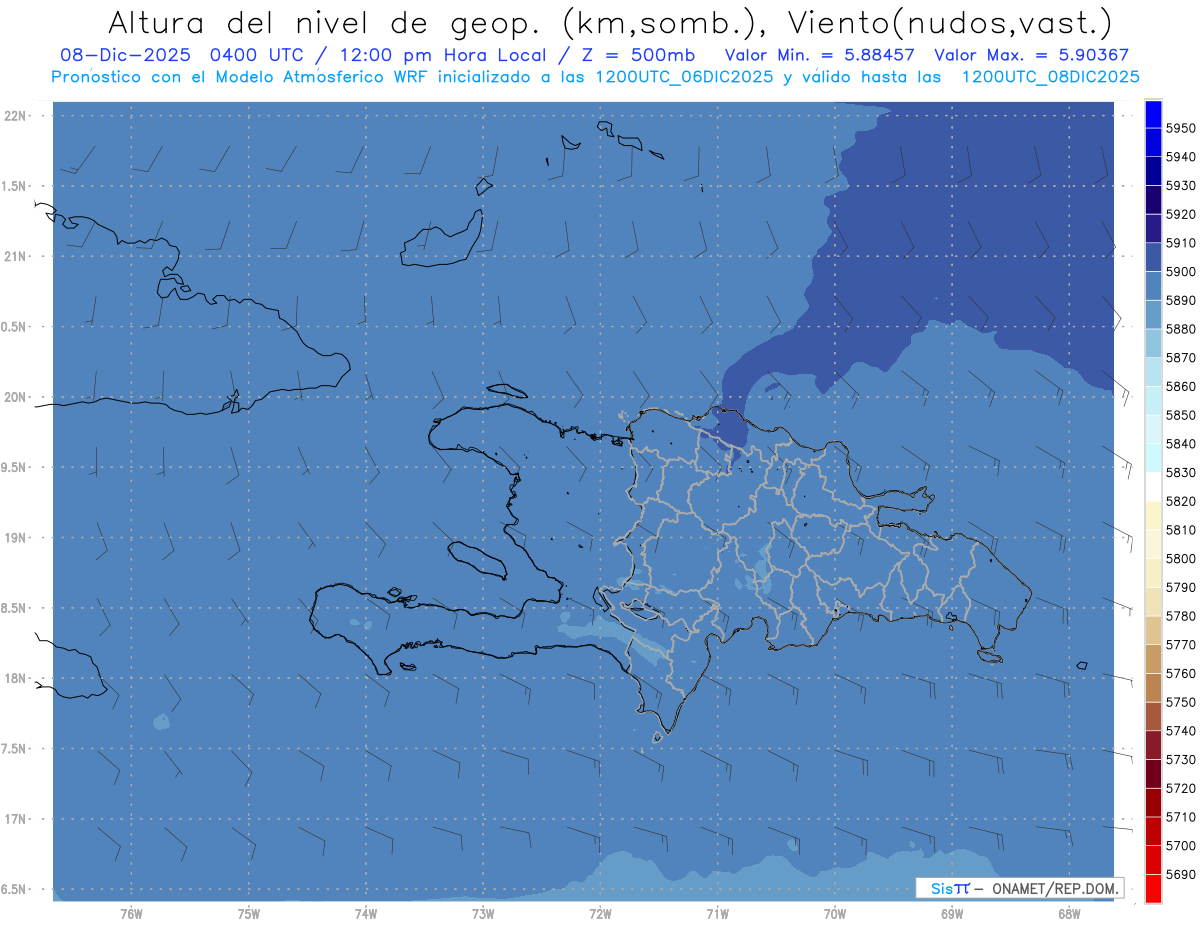Click the '74W' longitude label
Viewport: 1200px width, 927px height.
(x=366, y=913)
